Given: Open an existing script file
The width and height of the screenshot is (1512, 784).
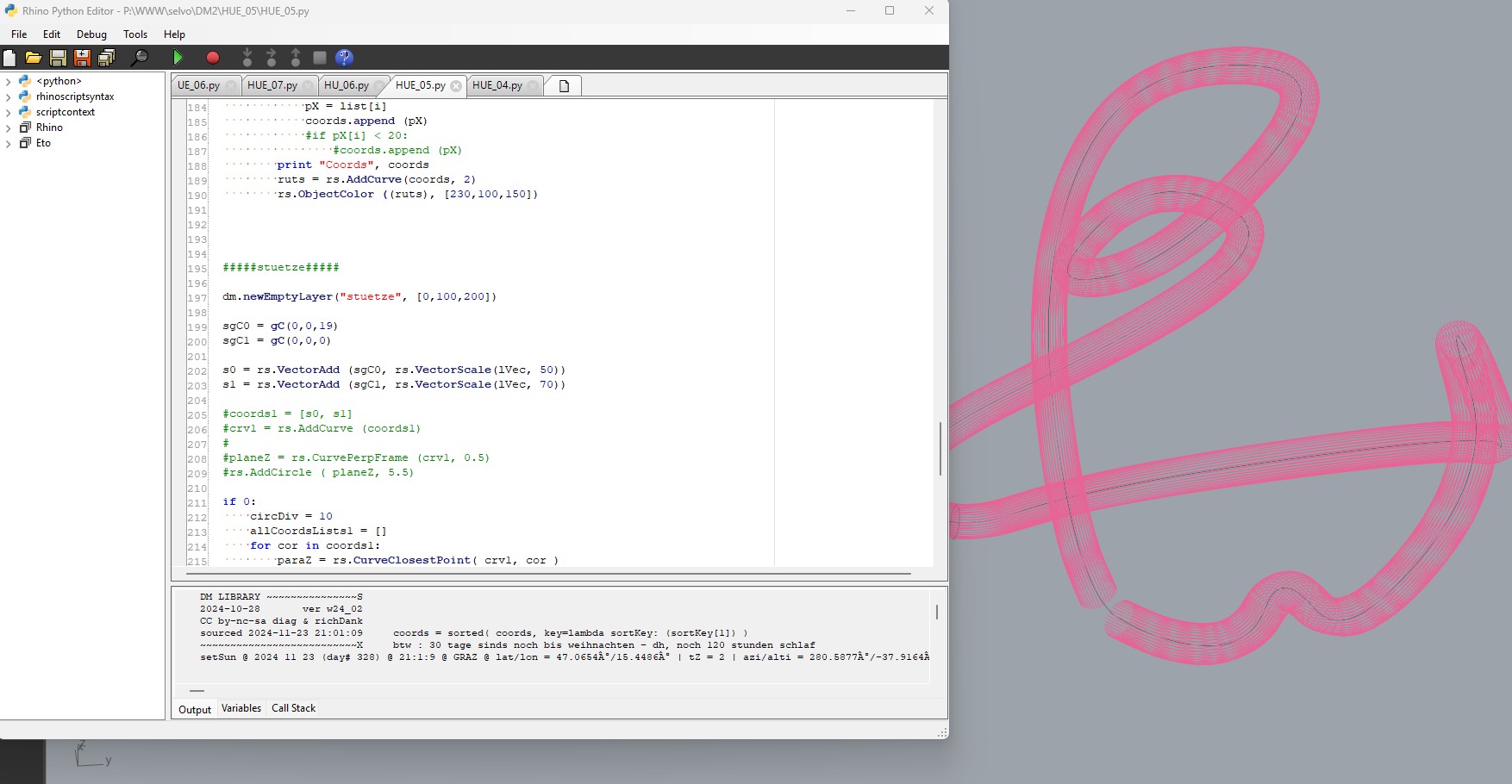Looking at the screenshot, I should (x=34, y=57).
